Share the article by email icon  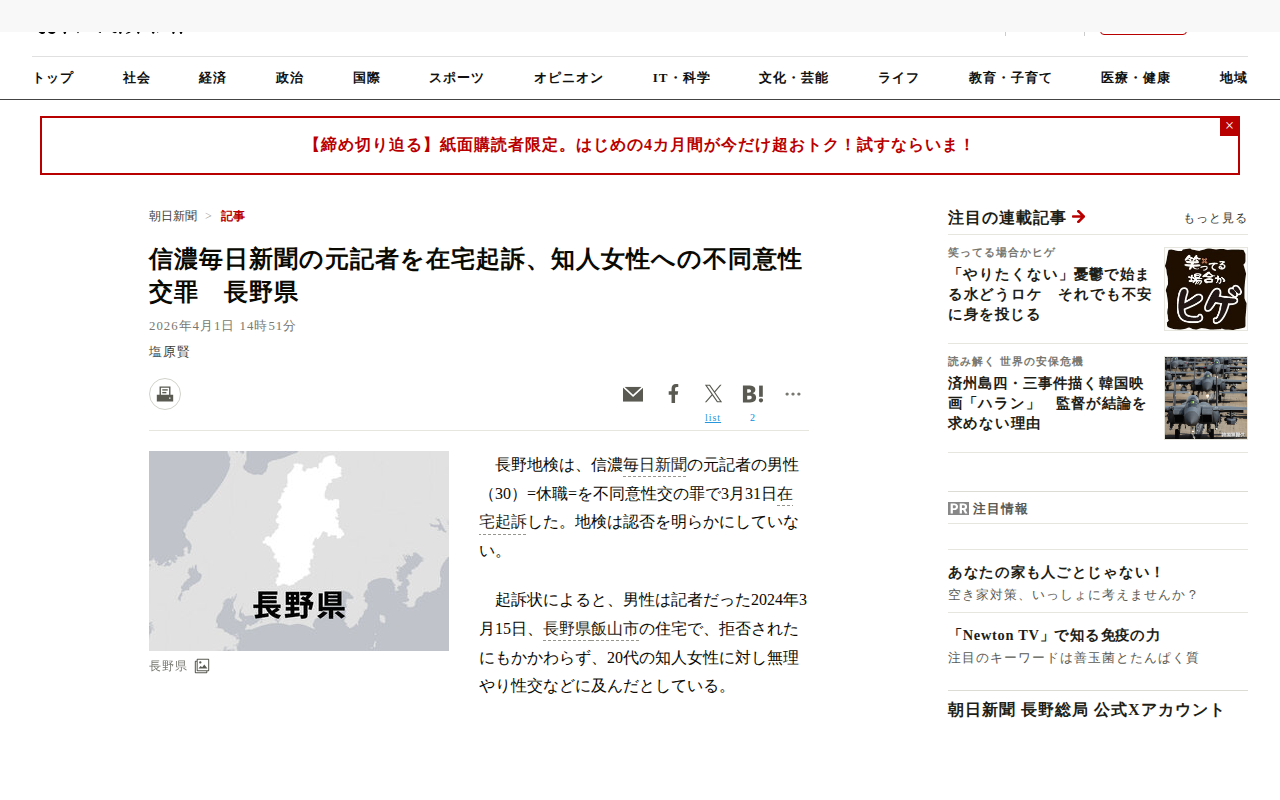pos(633,394)
